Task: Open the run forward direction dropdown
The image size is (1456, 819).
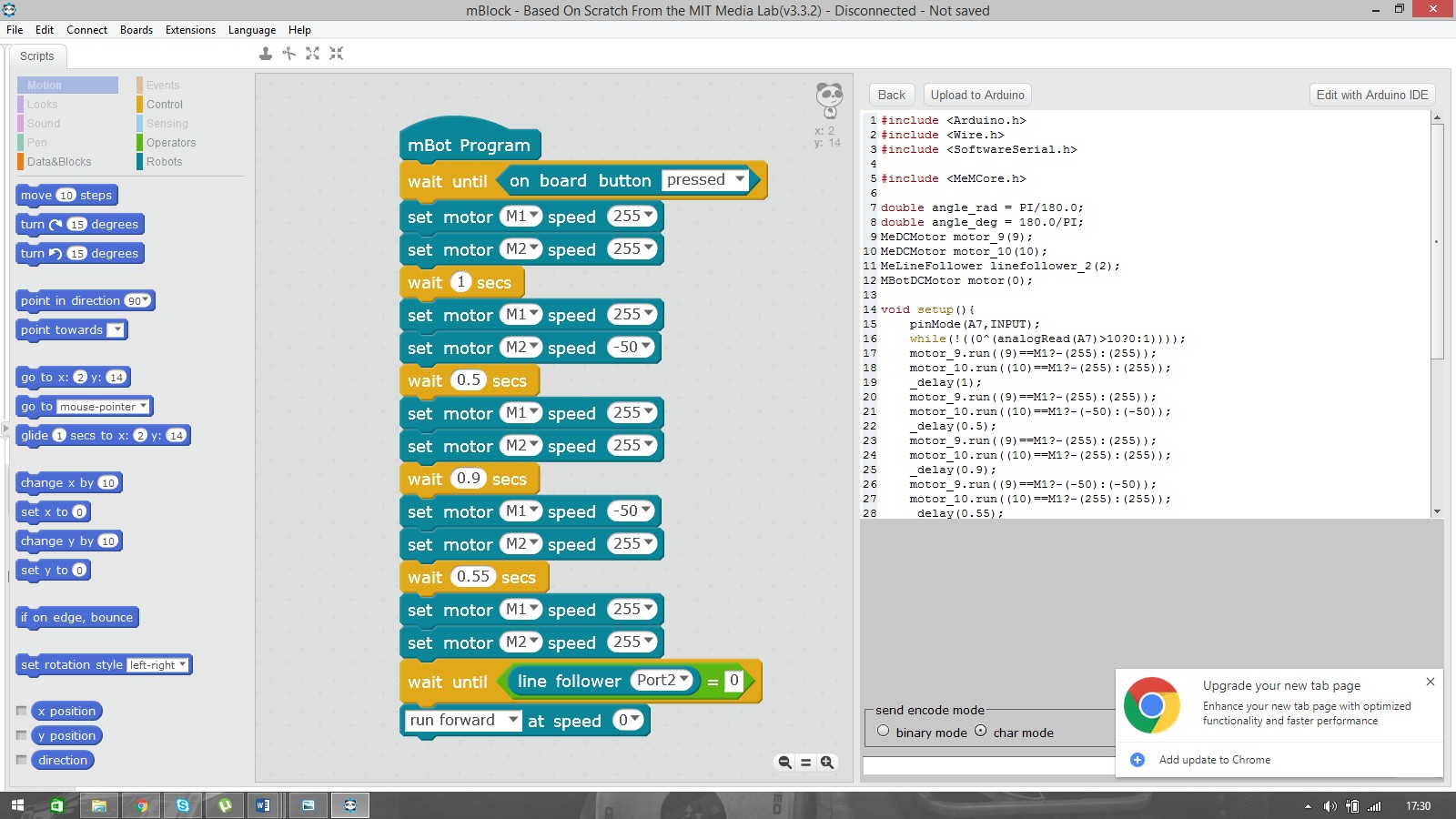Action: coord(463,720)
